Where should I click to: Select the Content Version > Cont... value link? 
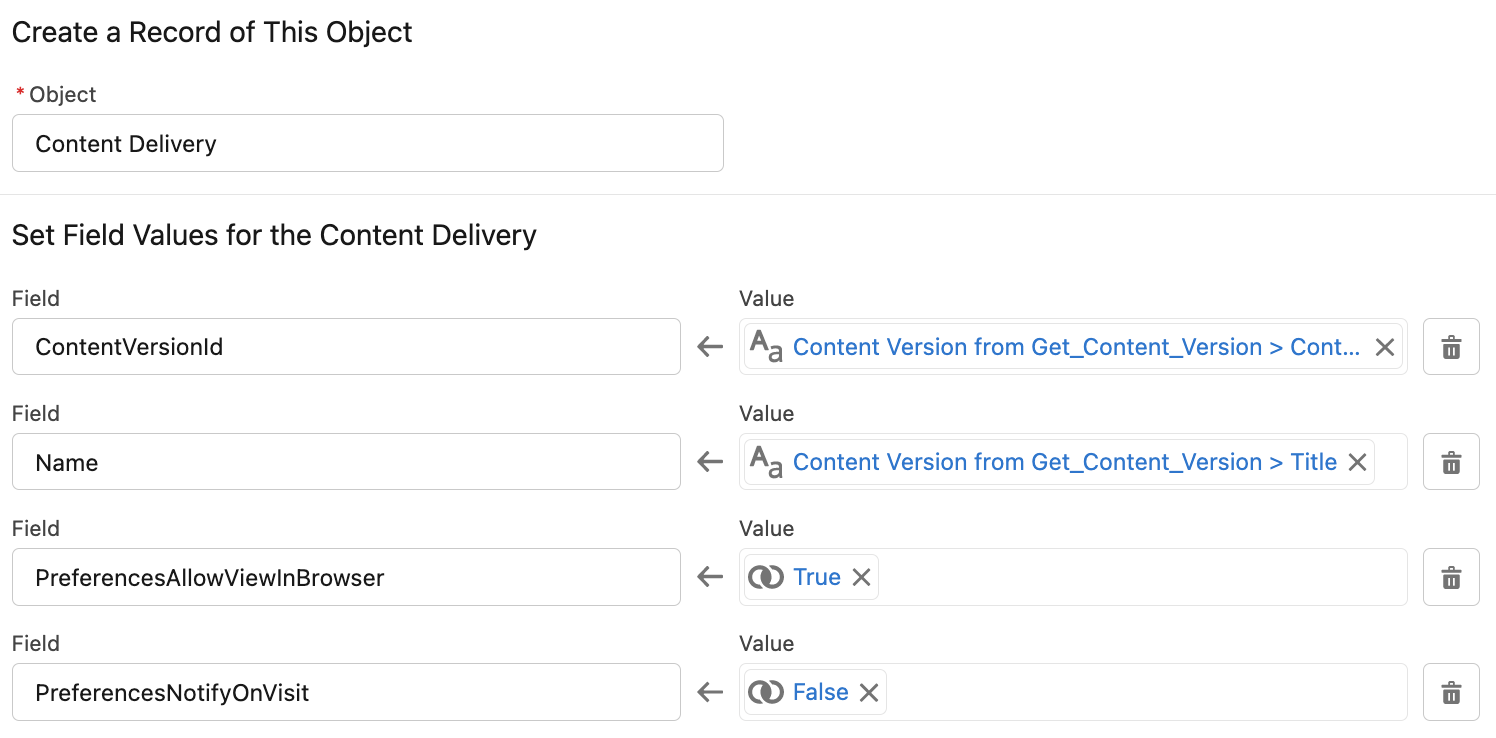(1076, 347)
